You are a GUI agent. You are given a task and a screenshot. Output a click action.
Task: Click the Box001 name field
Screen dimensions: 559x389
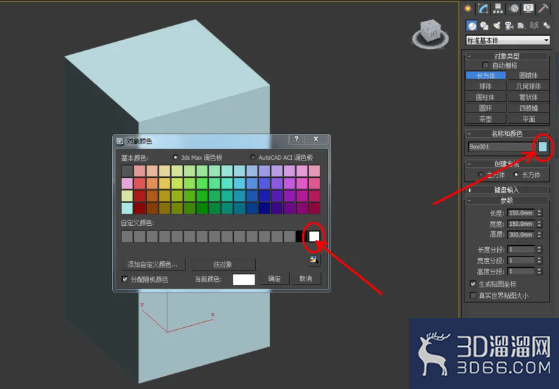click(501, 147)
